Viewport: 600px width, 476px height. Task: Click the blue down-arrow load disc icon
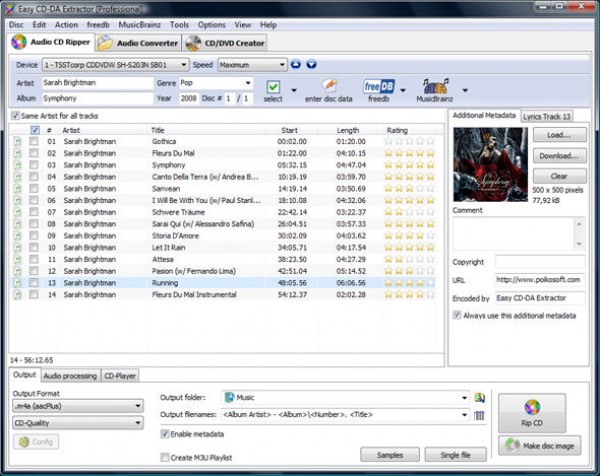tap(311, 64)
